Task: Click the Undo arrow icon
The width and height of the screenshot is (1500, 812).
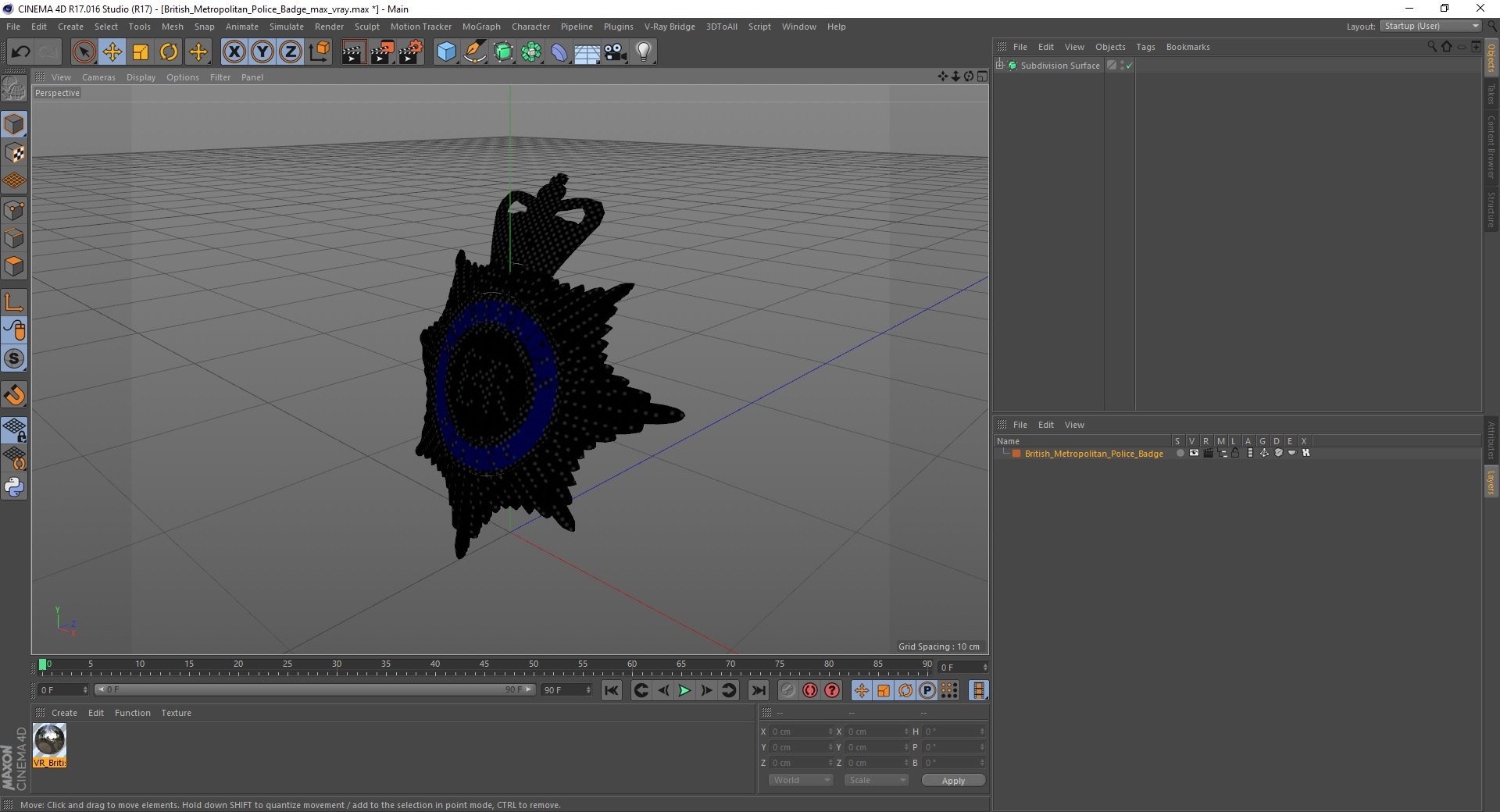Action: point(21,52)
